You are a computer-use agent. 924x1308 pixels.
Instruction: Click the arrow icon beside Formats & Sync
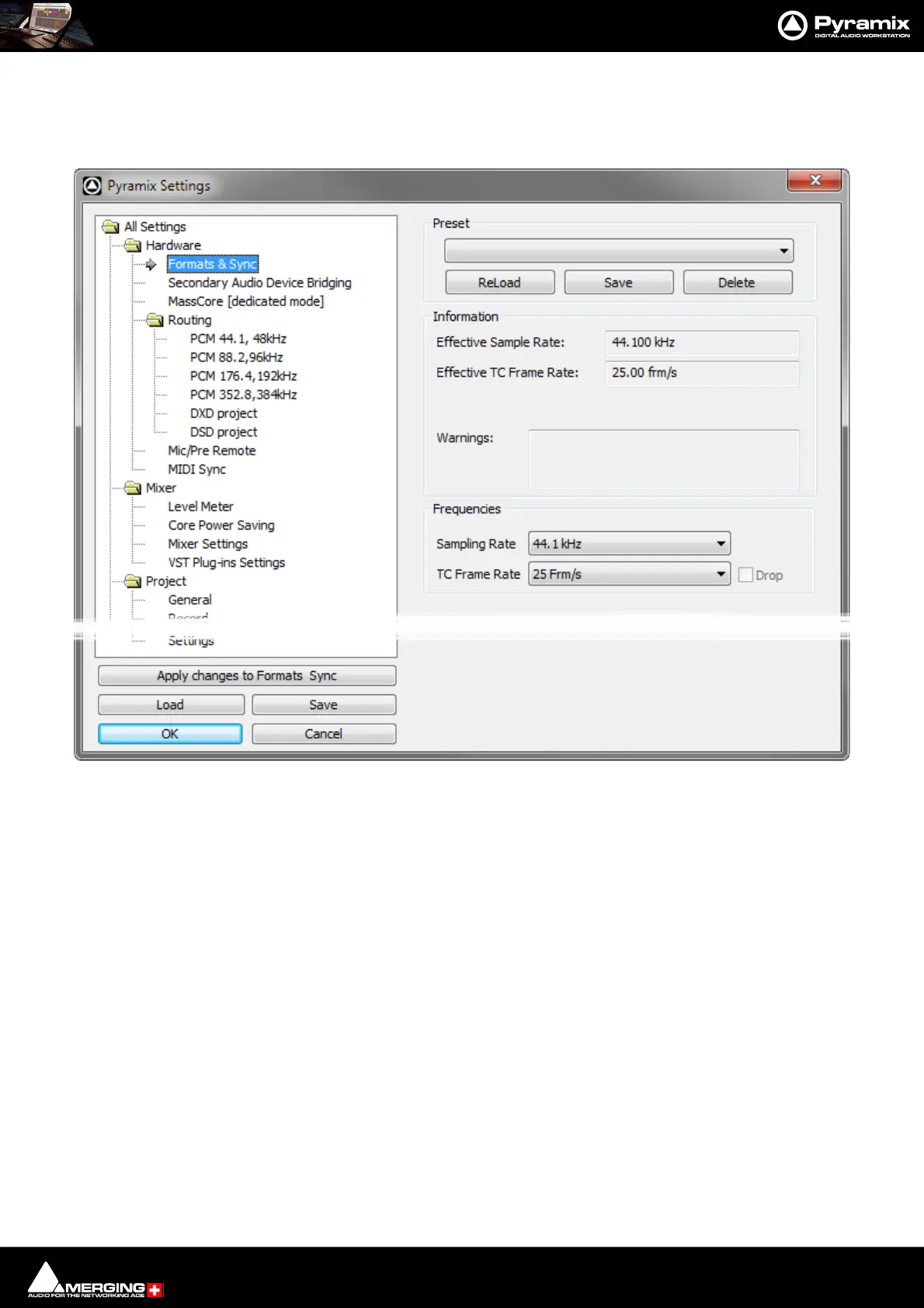point(151,265)
